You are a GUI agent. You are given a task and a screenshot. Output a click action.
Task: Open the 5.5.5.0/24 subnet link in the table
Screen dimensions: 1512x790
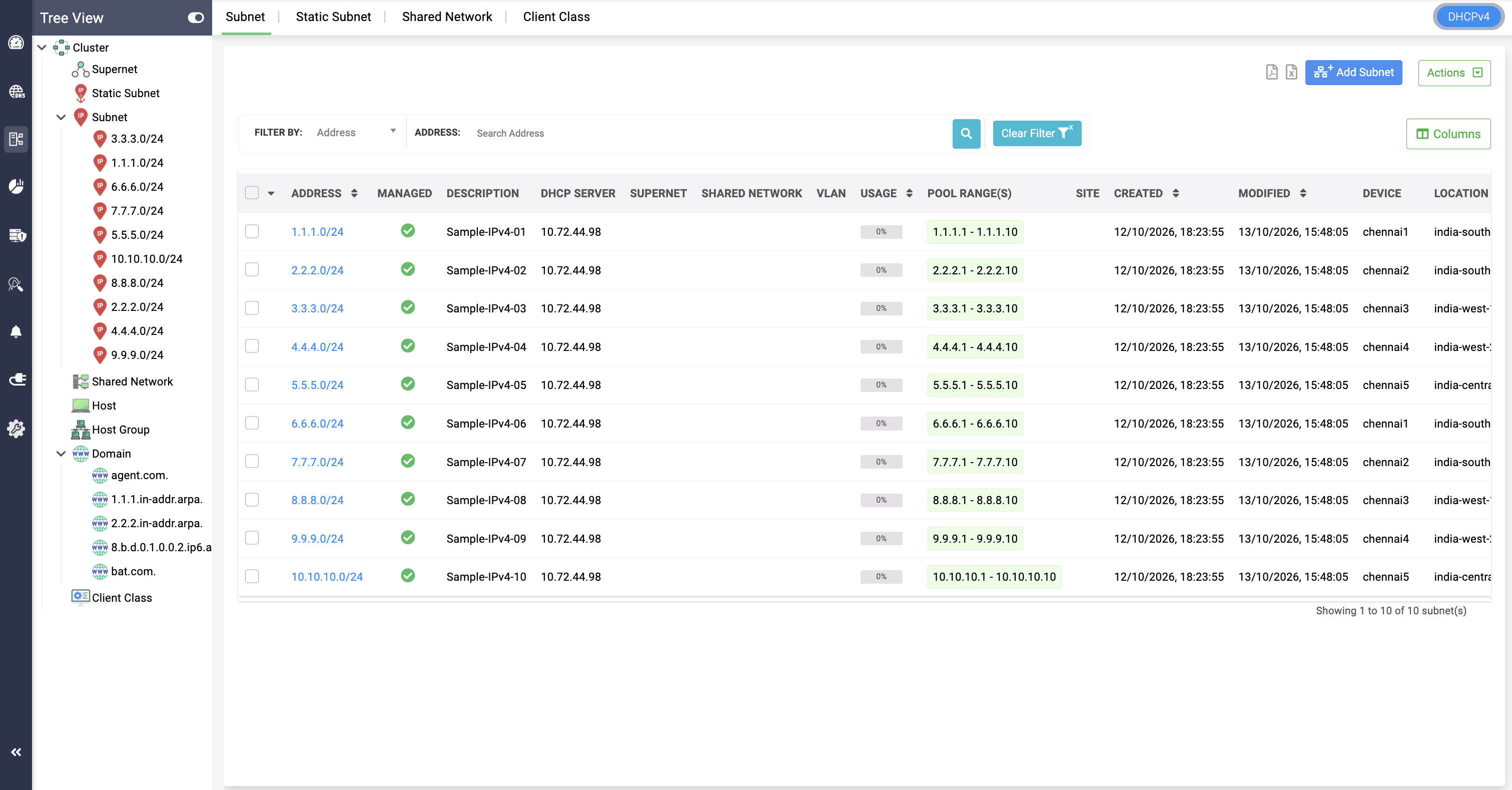tap(317, 384)
